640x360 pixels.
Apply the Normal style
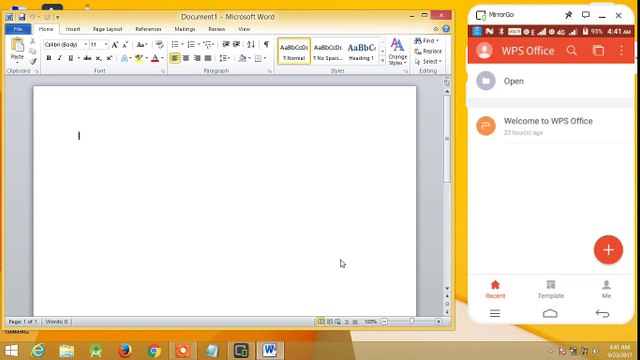point(294,51)
